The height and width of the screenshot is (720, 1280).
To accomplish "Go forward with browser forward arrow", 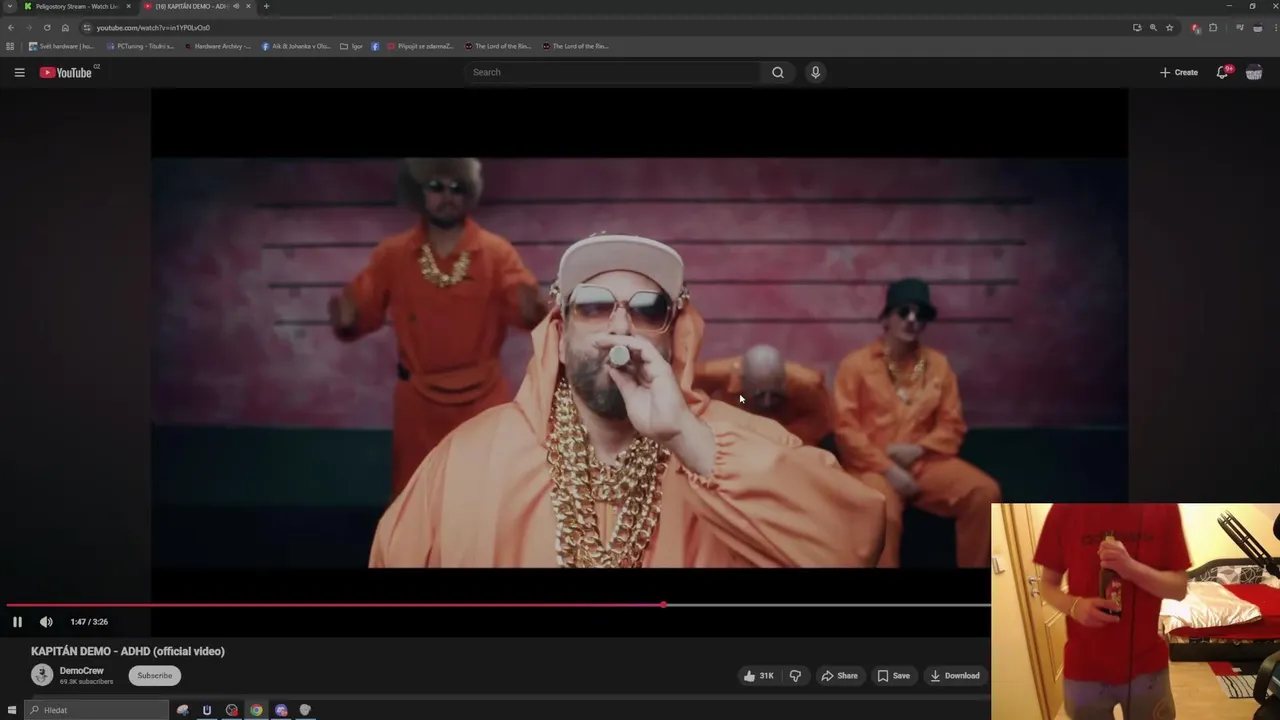I will [28, 28].
